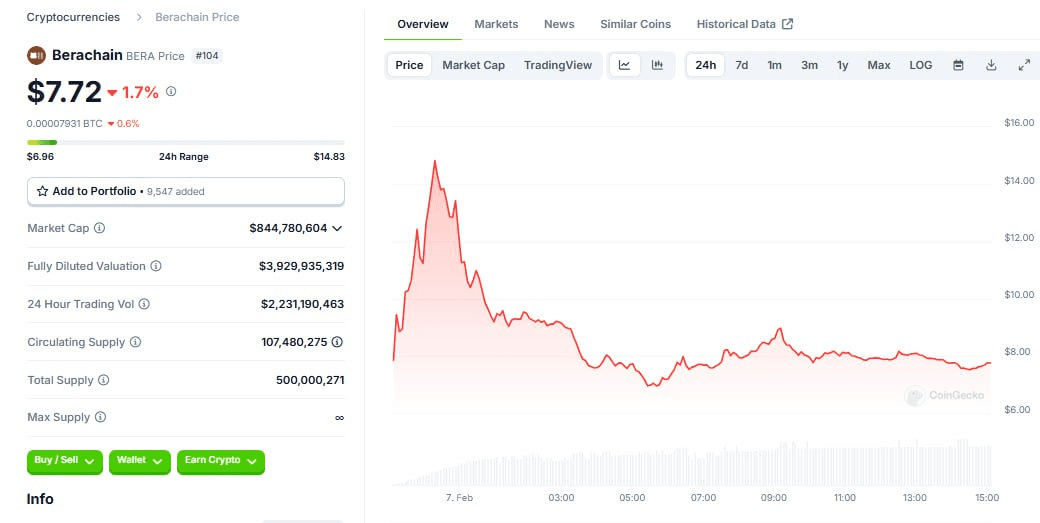Open the Buy / Sell dropdown
This screenshot has width=1040, height=523.
(x=65, y=461)
